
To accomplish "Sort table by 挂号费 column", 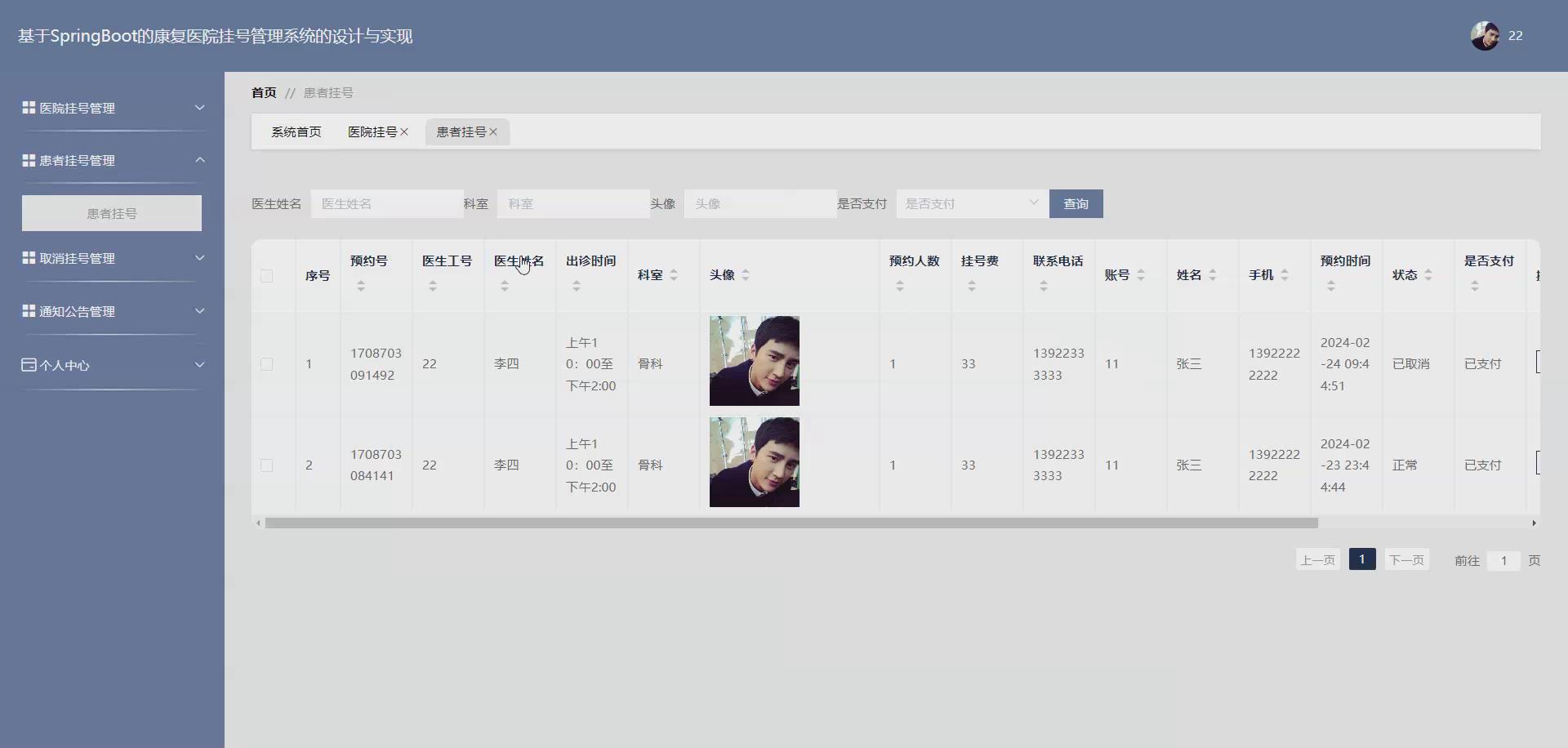I will (x=972, y=286).
